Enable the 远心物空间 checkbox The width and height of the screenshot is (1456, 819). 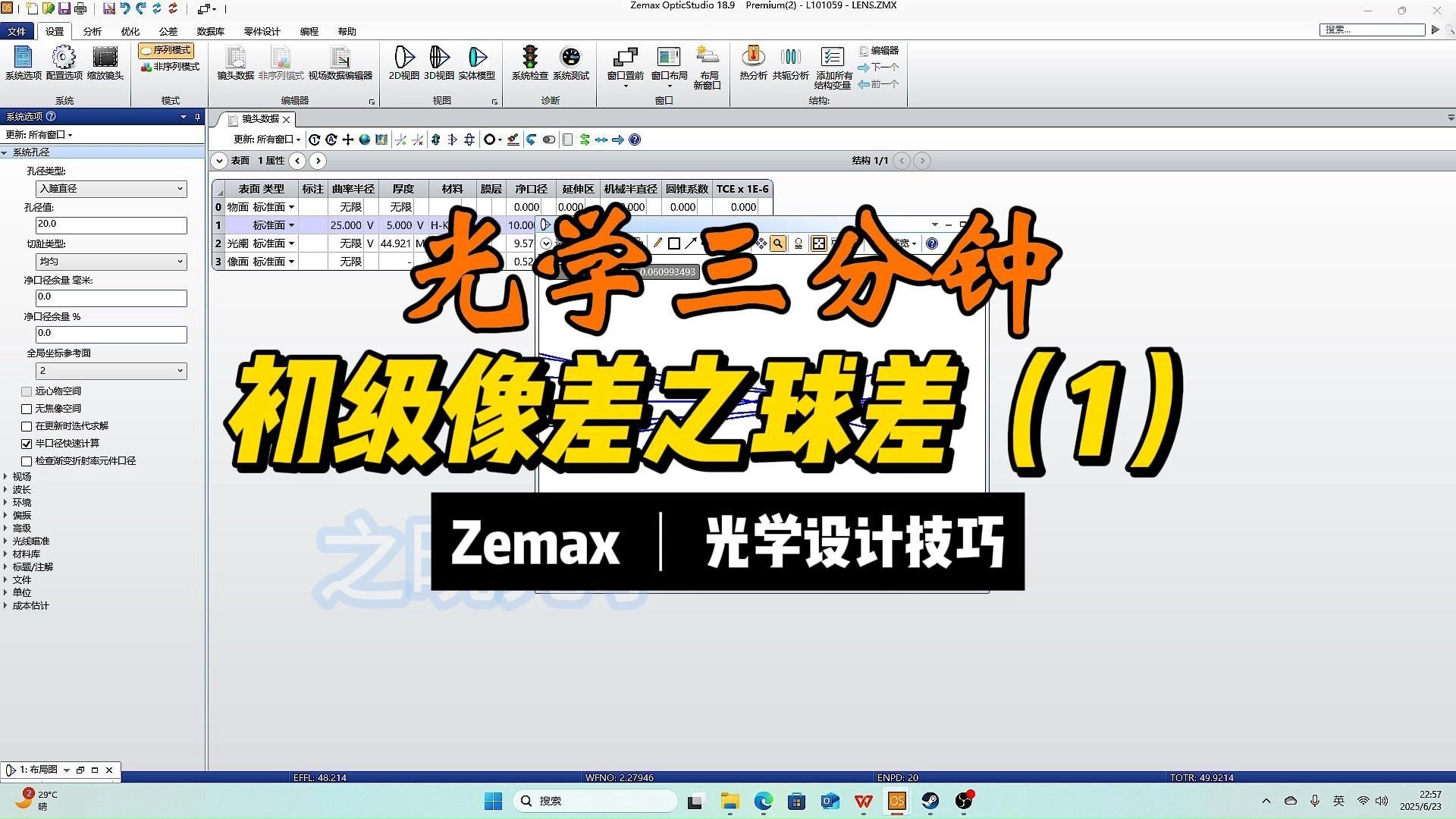pos(27,391)
